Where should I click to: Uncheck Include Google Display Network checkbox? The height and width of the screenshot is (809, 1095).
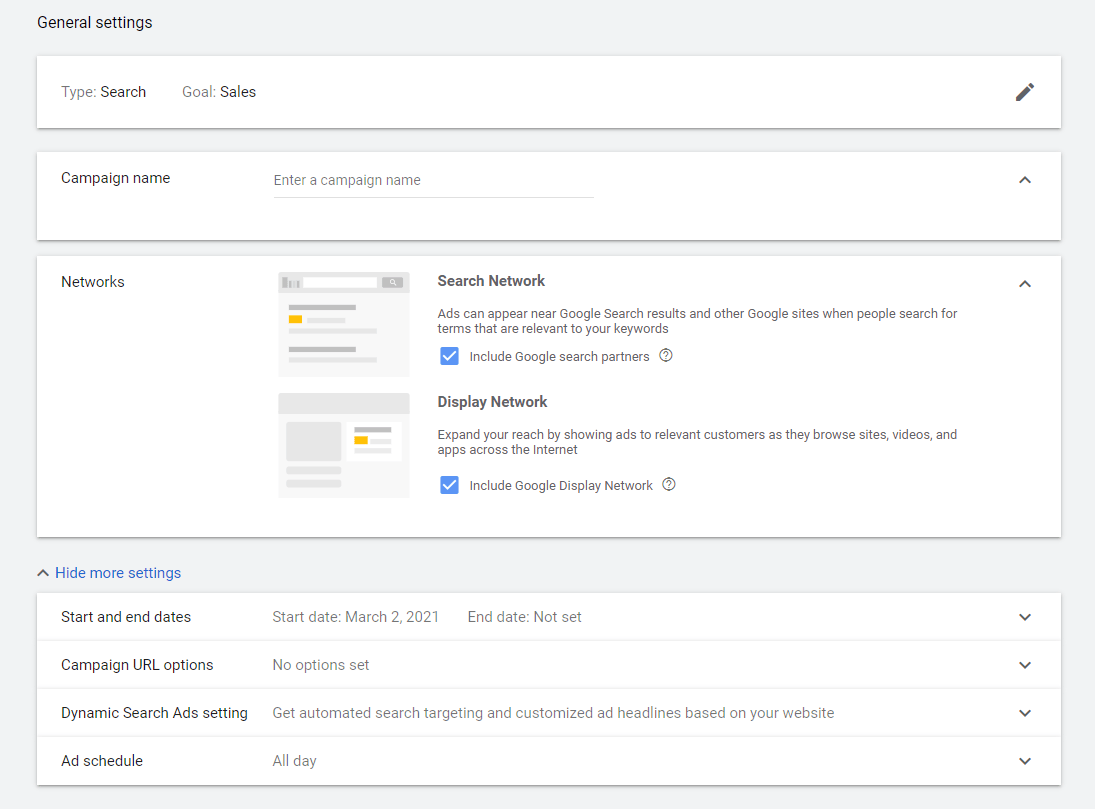[450, 485]
